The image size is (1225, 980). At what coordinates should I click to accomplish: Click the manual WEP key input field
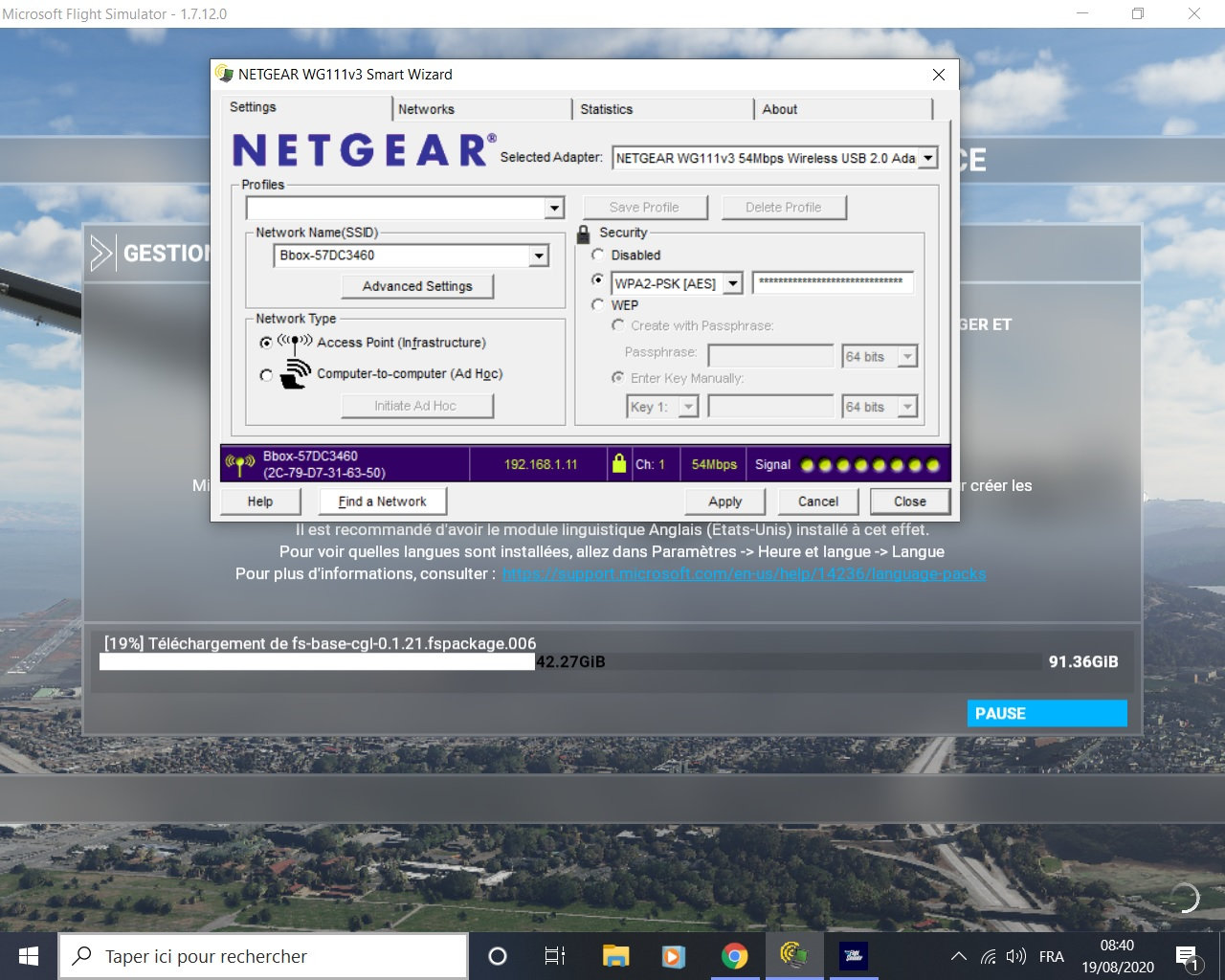pos(770,407)
